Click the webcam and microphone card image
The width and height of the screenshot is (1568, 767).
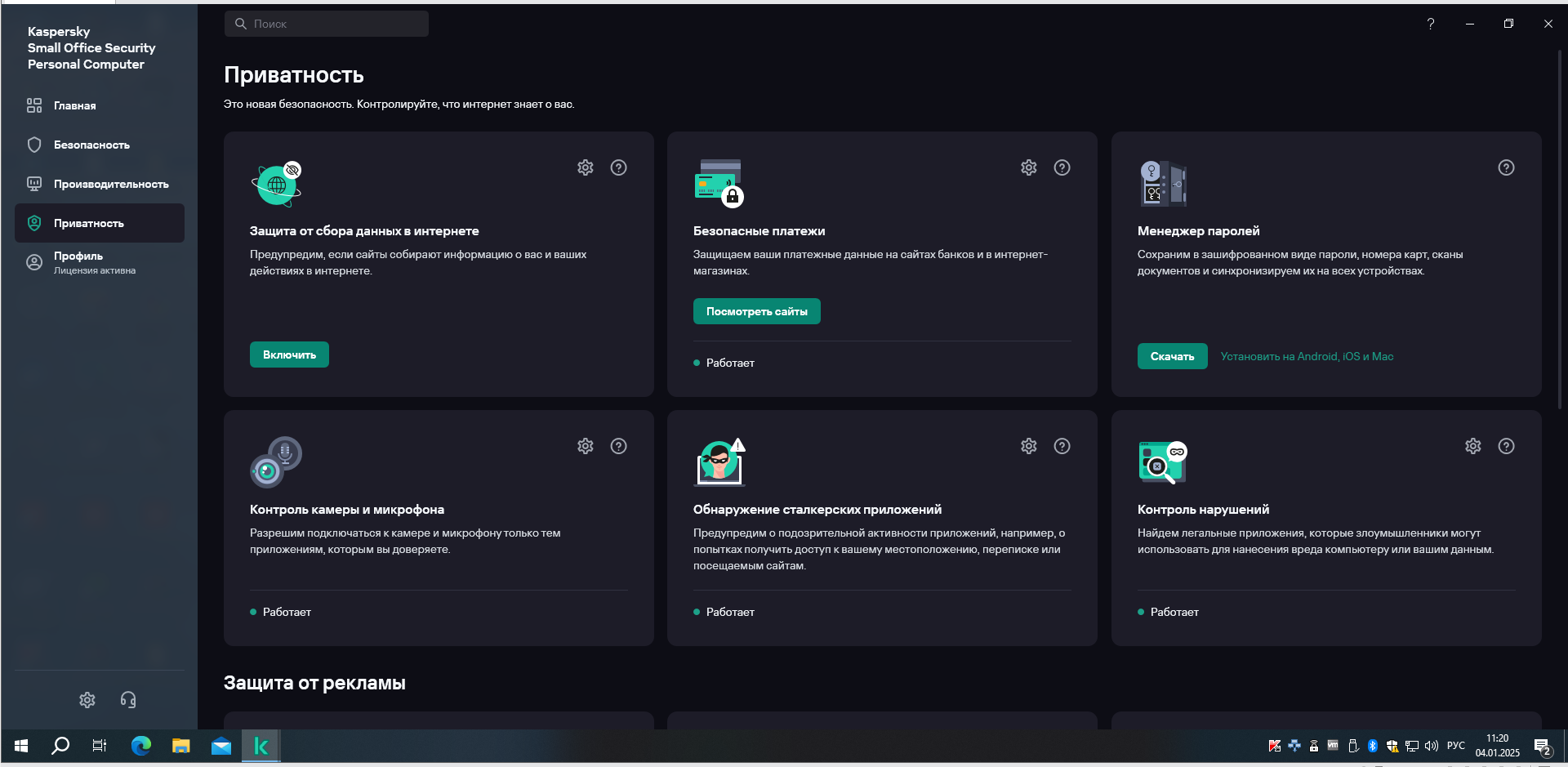[x=276, y=462]
